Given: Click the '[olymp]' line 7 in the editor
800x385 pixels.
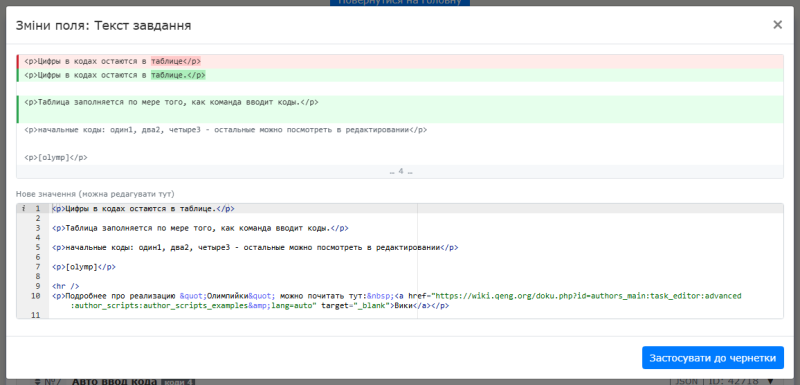Looking at the screenshot, I should pos(84,267).
